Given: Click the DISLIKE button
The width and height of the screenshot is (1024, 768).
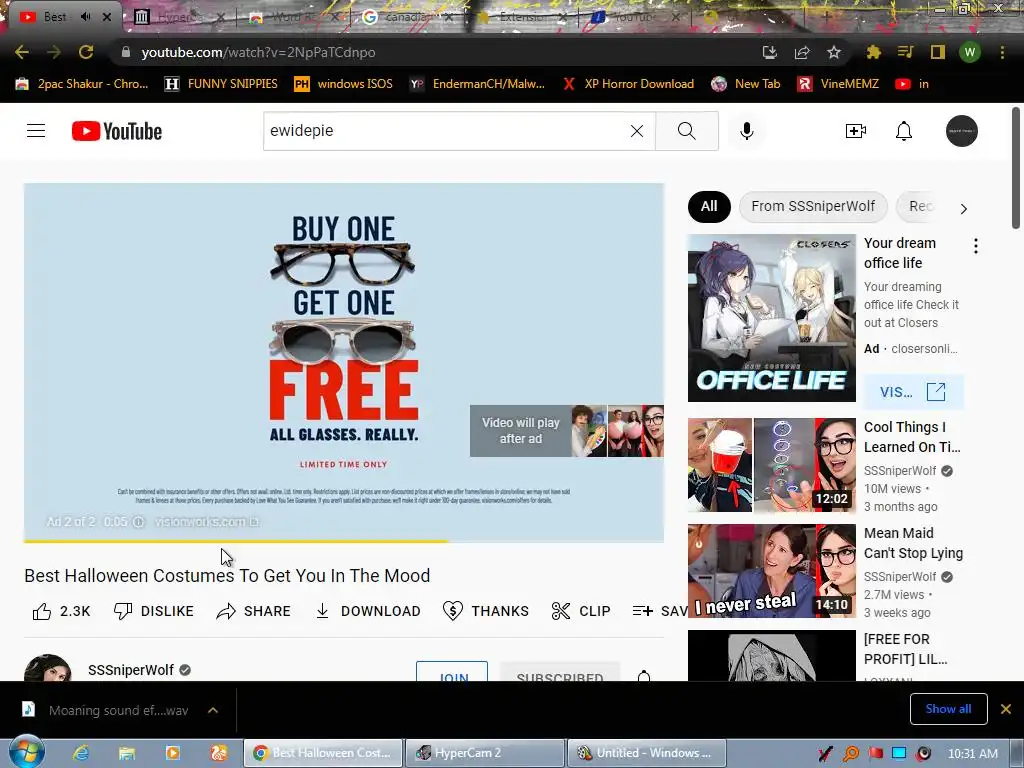Looking at the screenshot, I should [x=154, y=611].
